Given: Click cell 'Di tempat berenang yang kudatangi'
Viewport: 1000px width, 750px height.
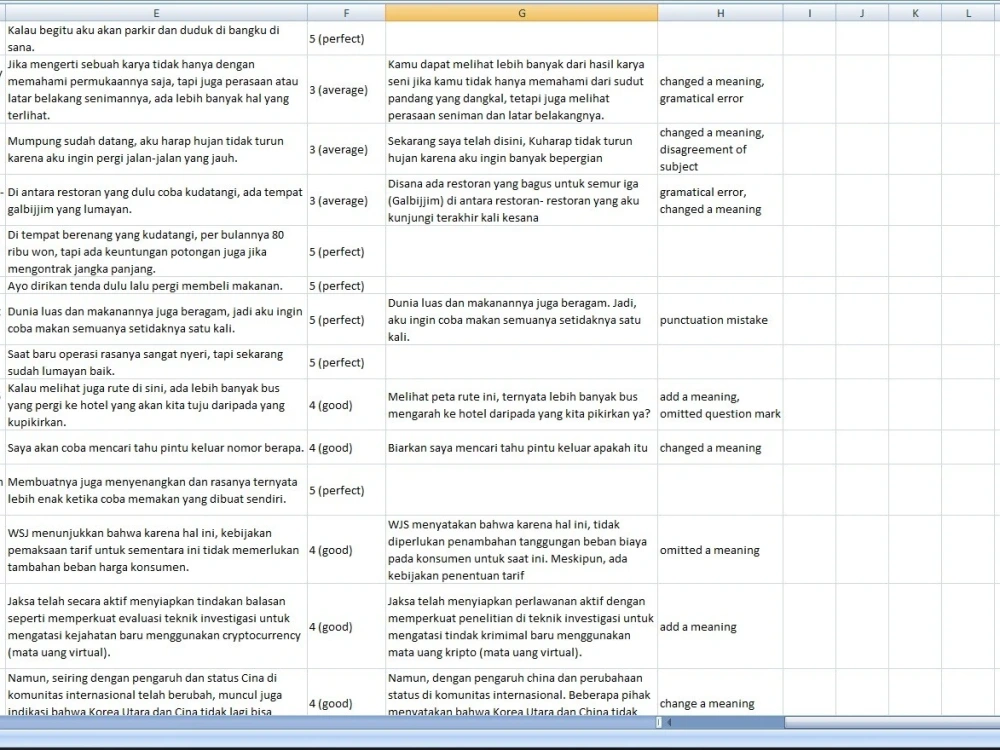Looking at the screenshot, I should (156, 251).
